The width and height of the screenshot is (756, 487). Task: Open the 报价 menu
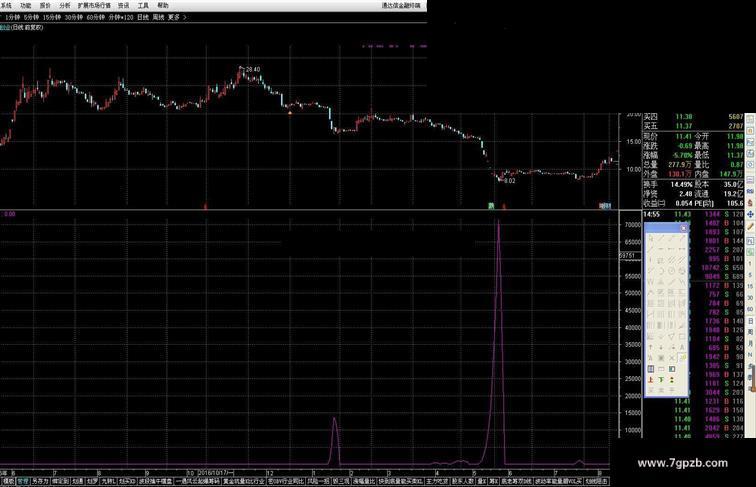(45, 5)
